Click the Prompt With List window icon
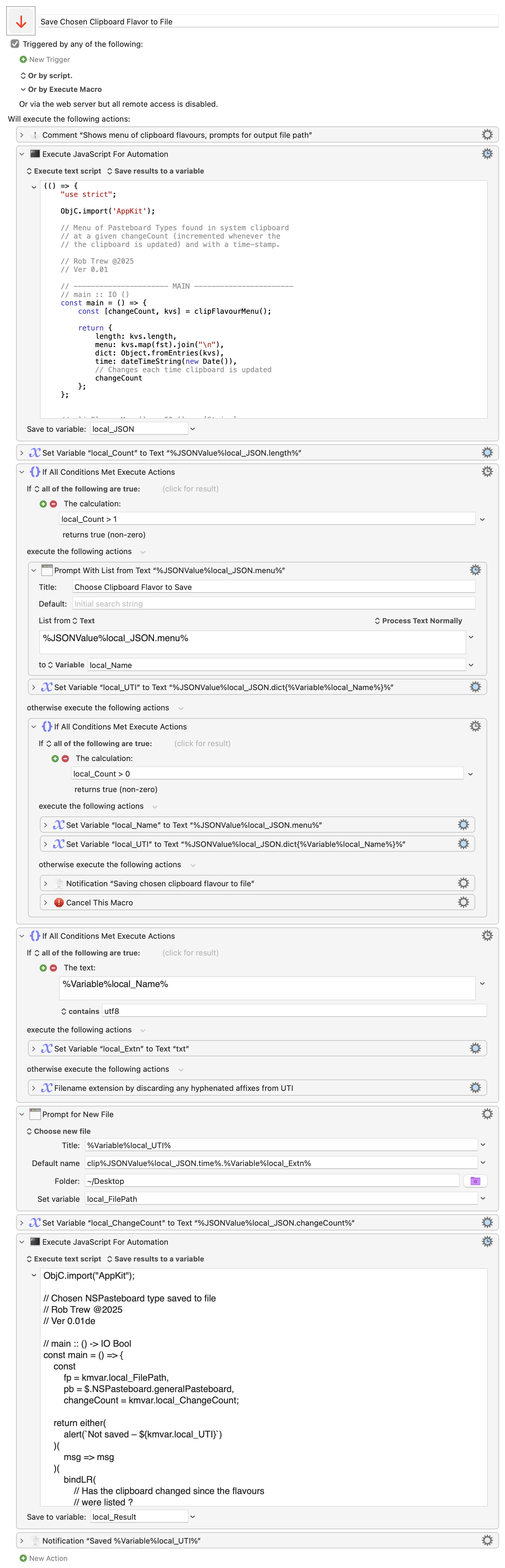Image resolution: width=505 pixels, height=1568 pixels. pyautogui.click(x=47, y=570)
